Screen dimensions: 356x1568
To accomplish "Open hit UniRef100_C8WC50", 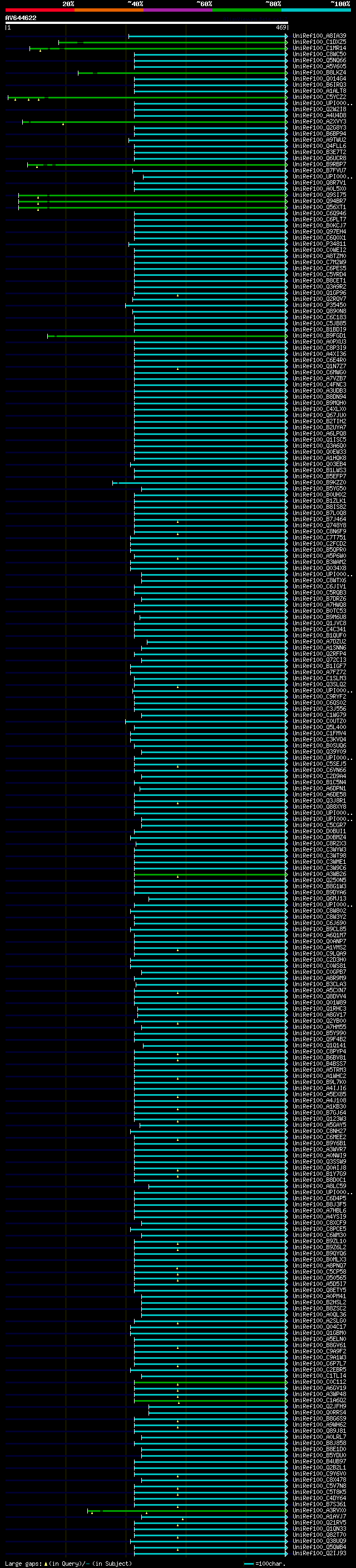I will [x=319, y=54].
